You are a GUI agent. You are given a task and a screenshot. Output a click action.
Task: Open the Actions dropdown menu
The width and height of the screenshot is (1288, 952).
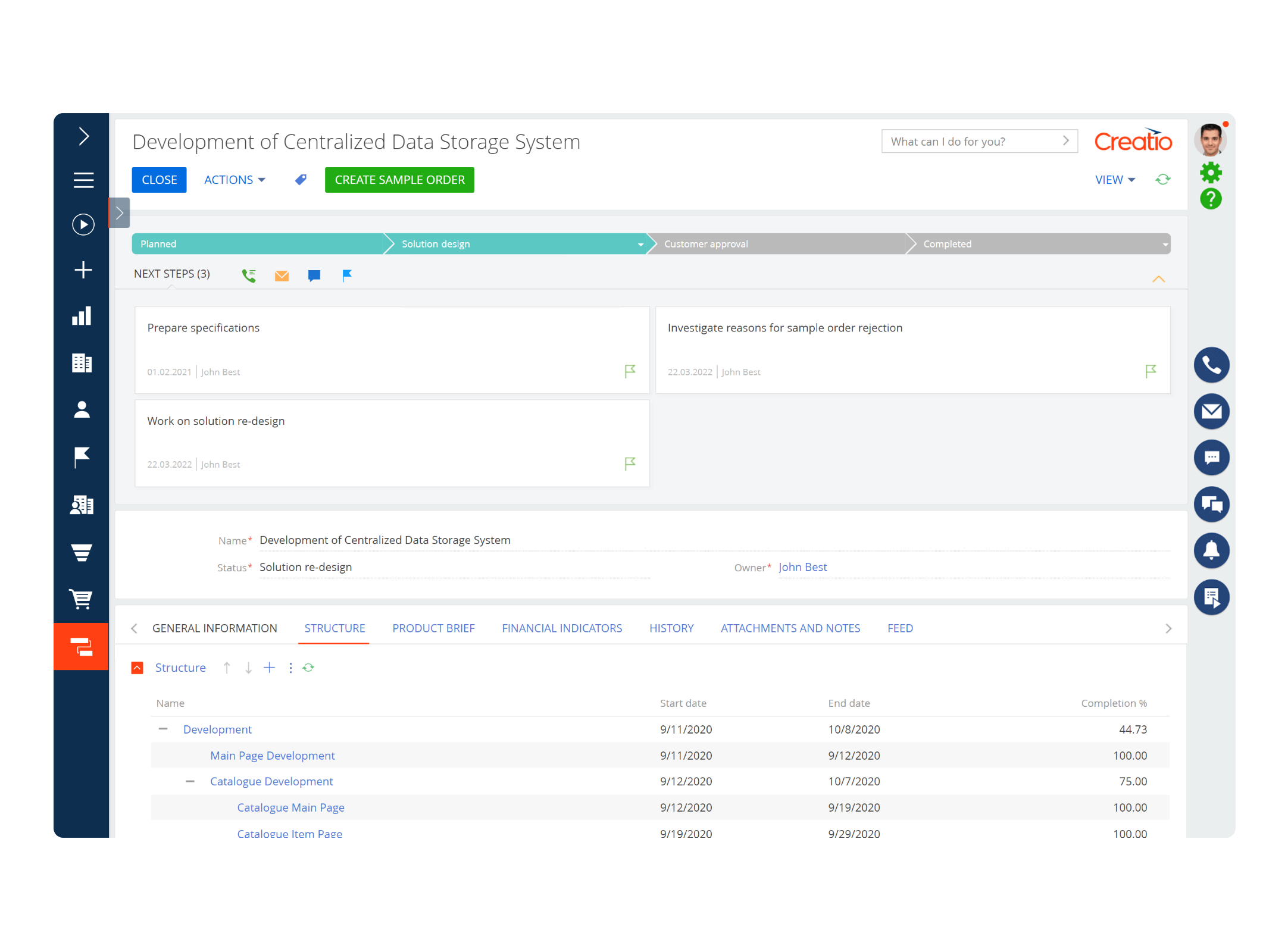(234, 179)
